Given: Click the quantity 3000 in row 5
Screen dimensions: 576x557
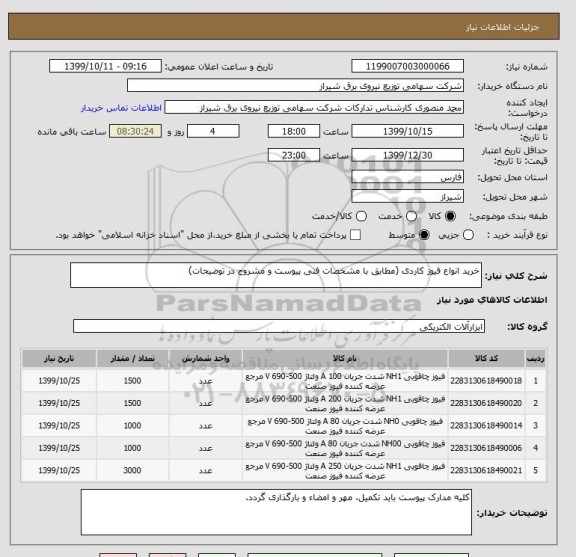Looking at the screenshot, I should 132,471.
